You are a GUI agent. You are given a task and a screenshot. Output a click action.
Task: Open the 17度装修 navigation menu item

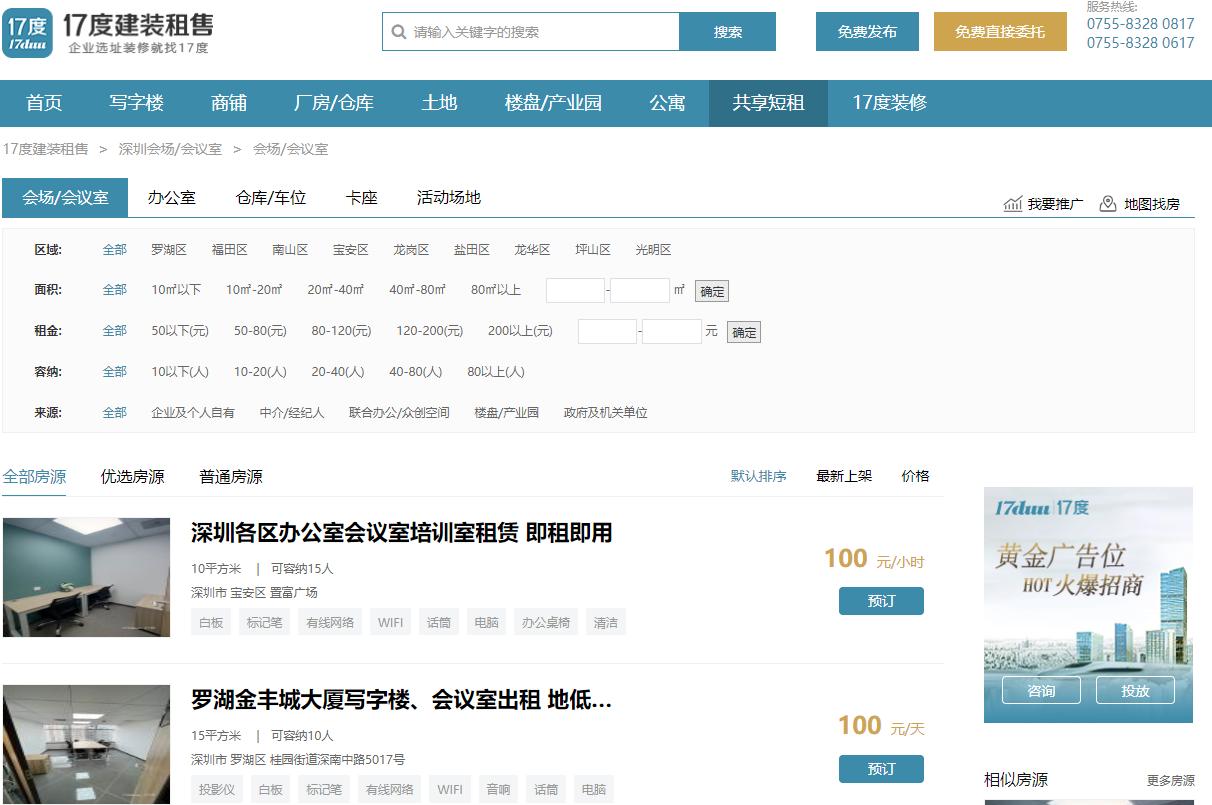pos(889,102)
